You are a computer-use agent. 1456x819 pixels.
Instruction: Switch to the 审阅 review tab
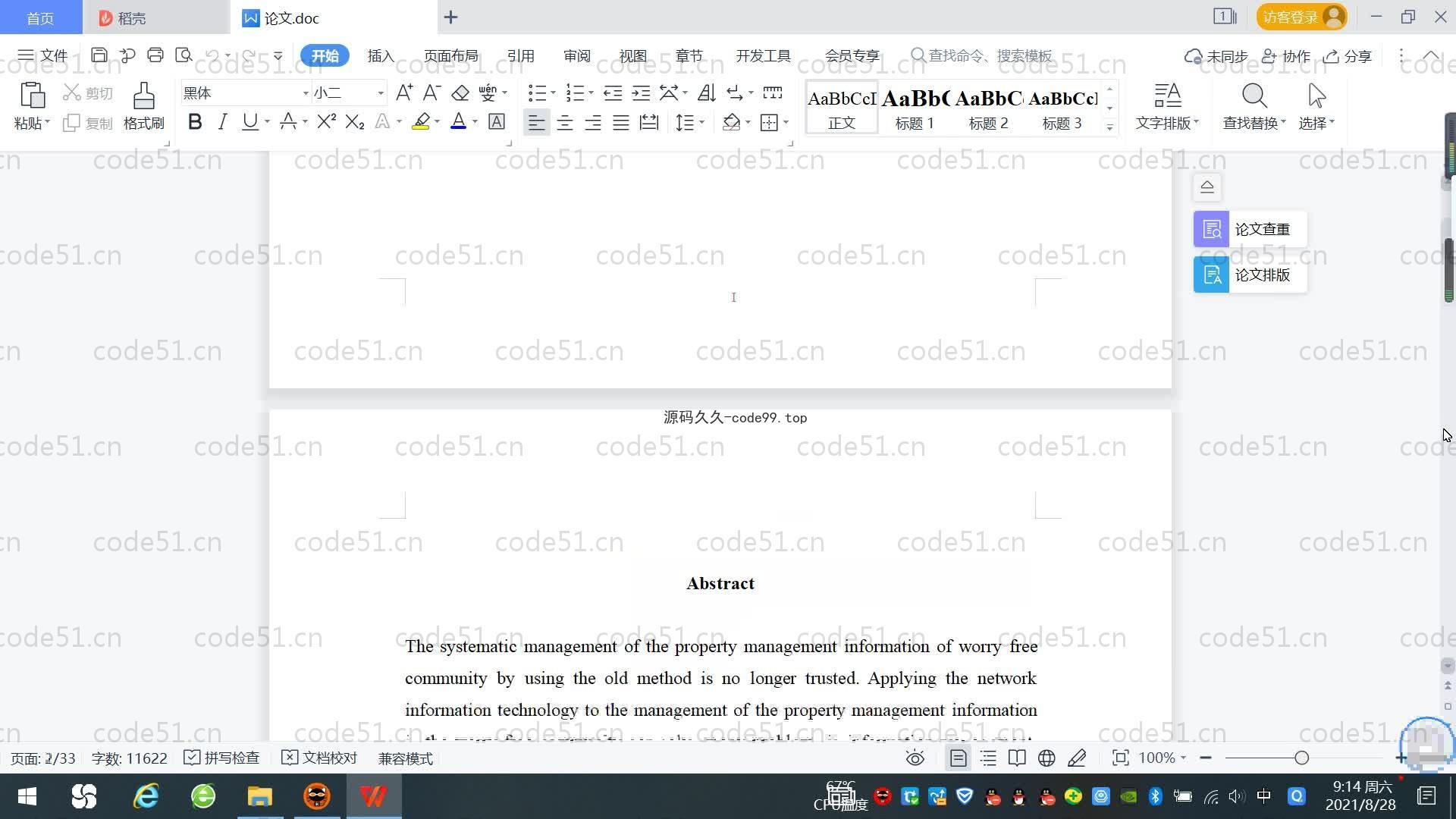[576, 55]
